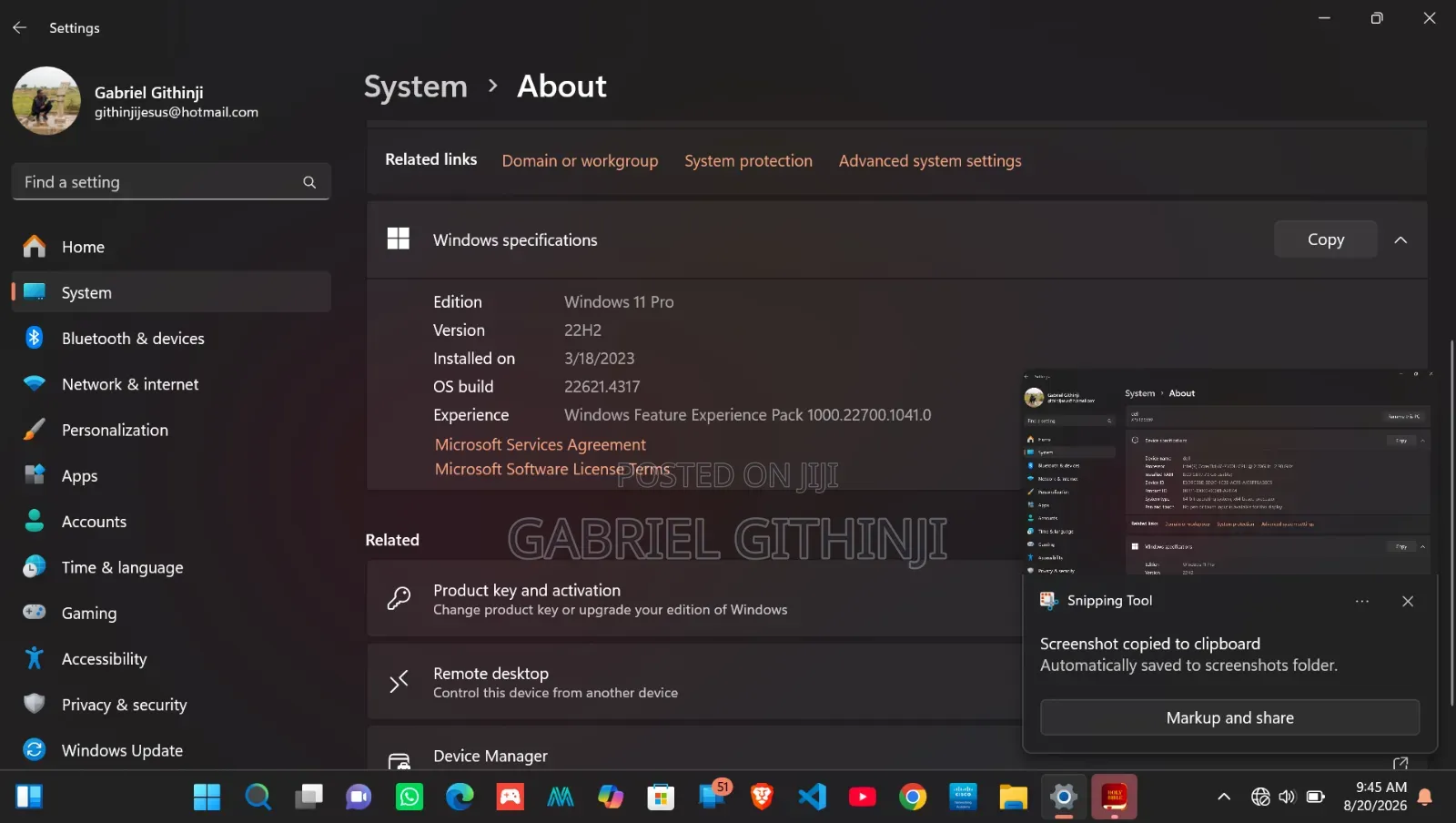This screenshot has width=1456, height=823.
Task: Open Microsoft Store from taskbar
Action: click(x=661, y=798)
